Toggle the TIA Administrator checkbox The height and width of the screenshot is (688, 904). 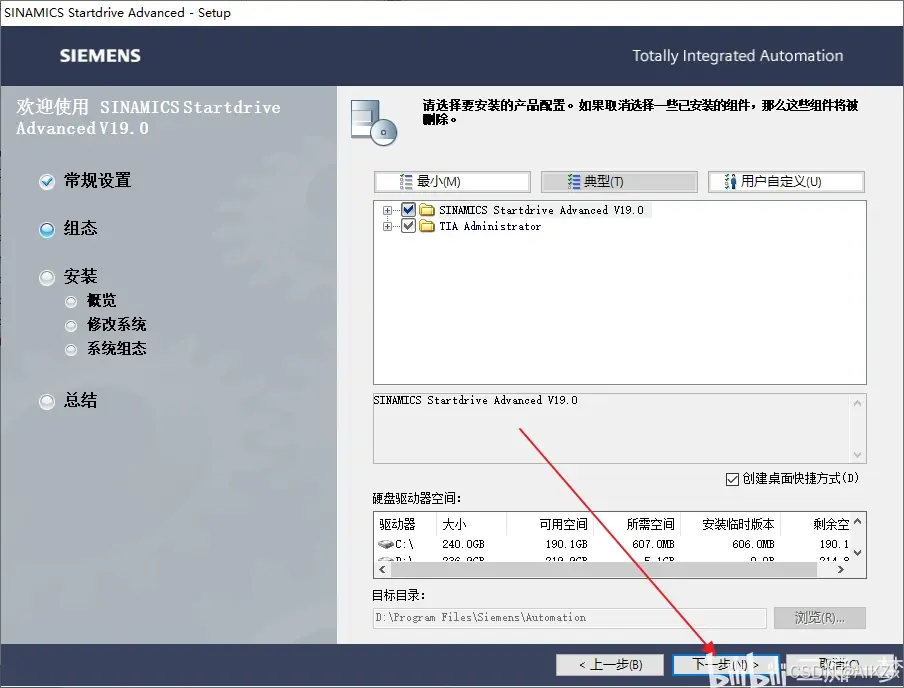408,226
